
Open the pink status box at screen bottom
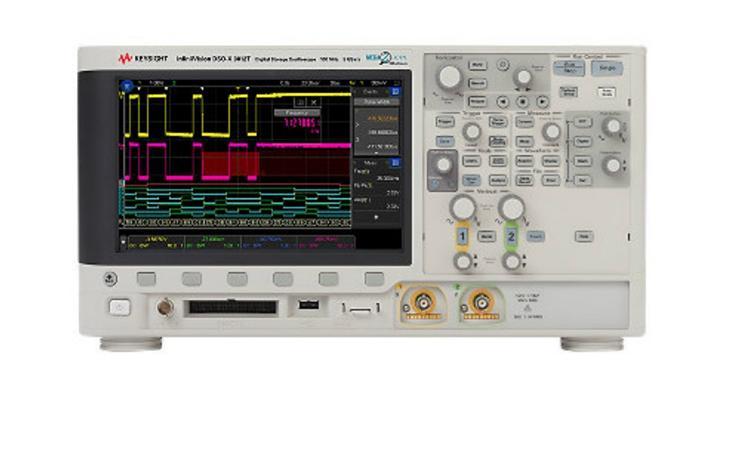[326, 242]
